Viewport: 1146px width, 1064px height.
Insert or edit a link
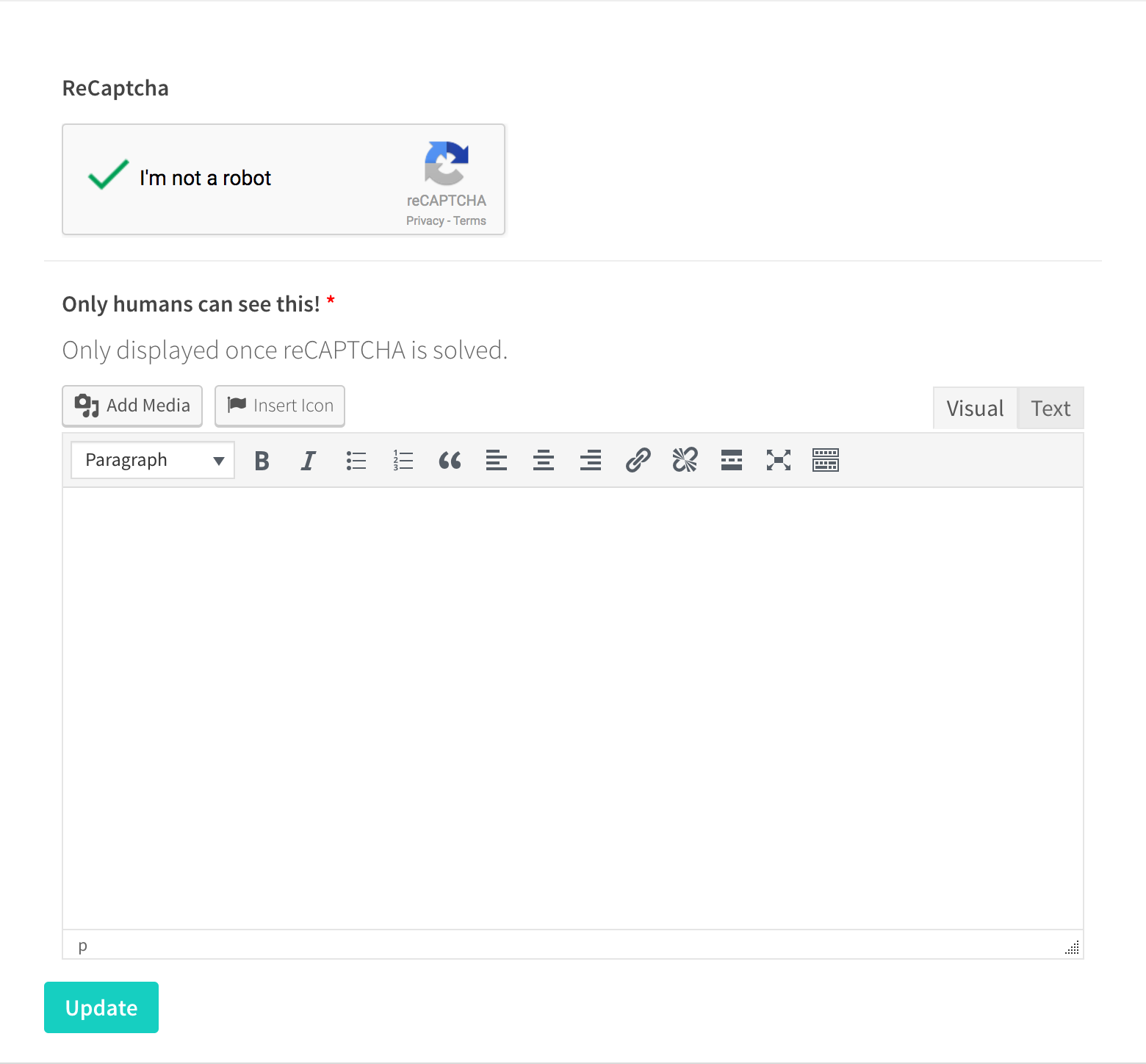point(638,461)
